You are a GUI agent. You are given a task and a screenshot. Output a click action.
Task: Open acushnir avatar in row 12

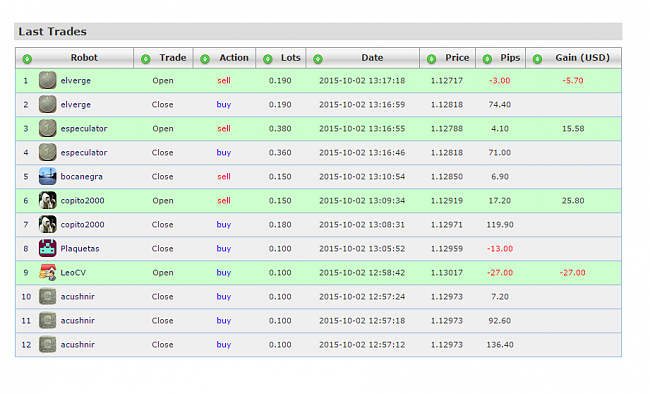click(x=47, y=345)
